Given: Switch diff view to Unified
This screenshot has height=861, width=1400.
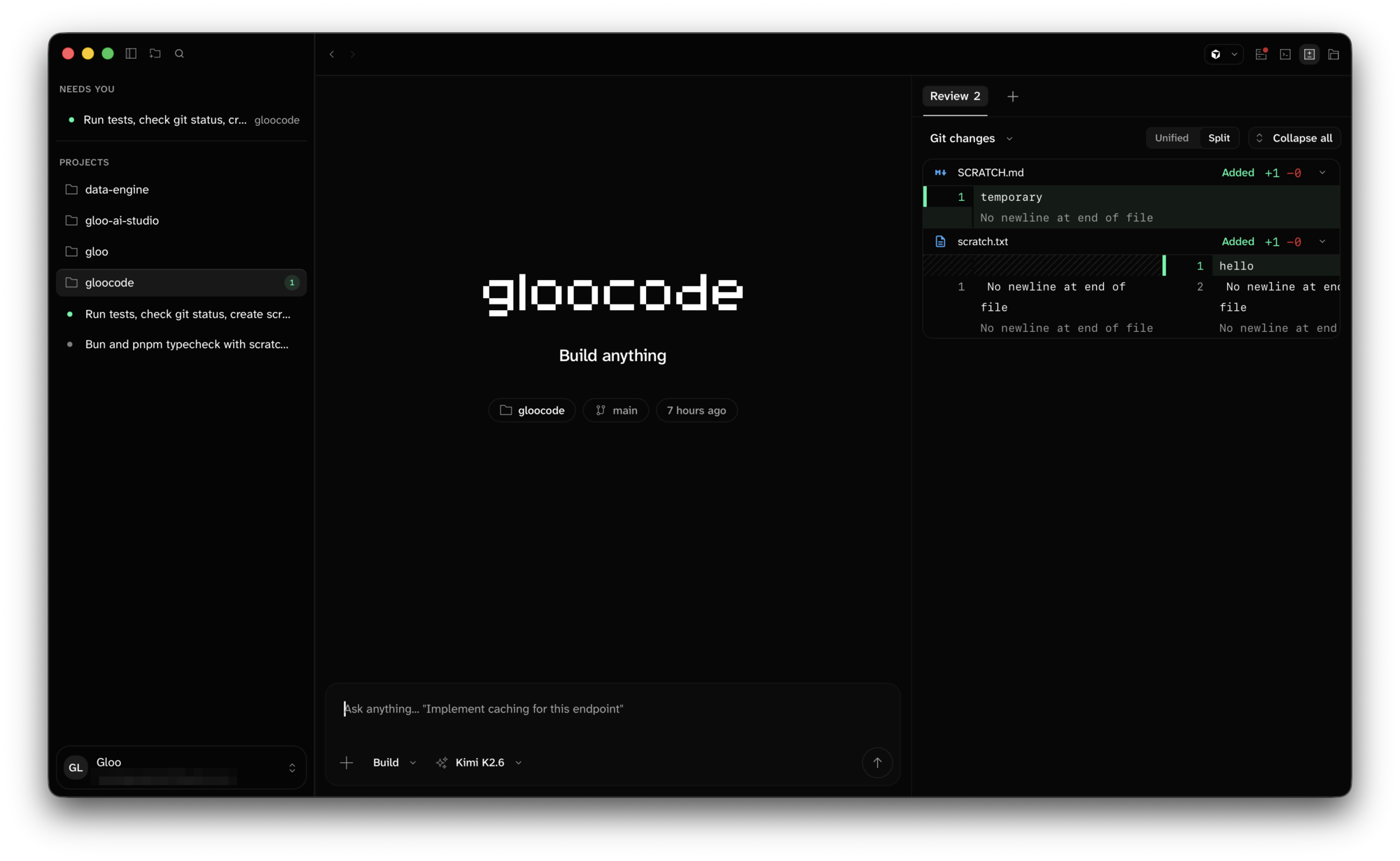Looking at the screenshot, I should pos(1172,138).
